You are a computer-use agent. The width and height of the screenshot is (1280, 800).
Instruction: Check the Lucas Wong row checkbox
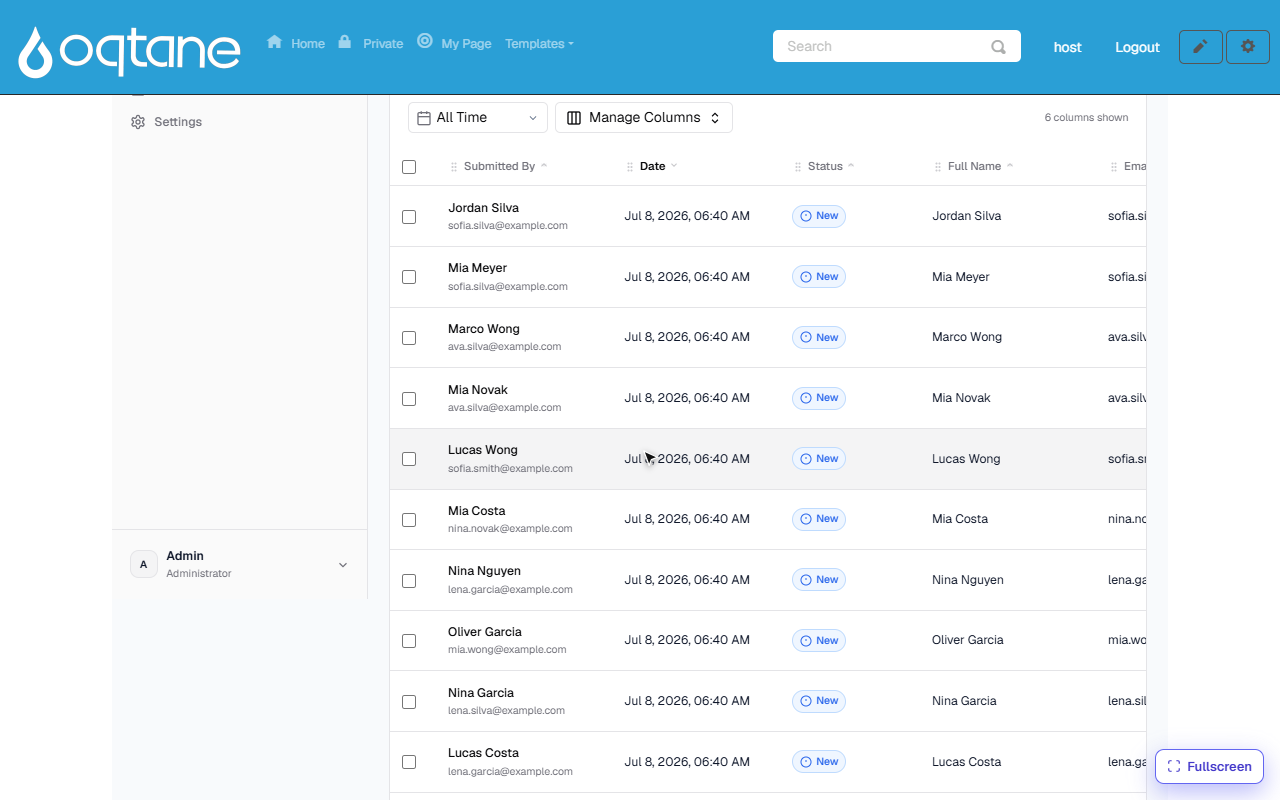tap(409, 459)
